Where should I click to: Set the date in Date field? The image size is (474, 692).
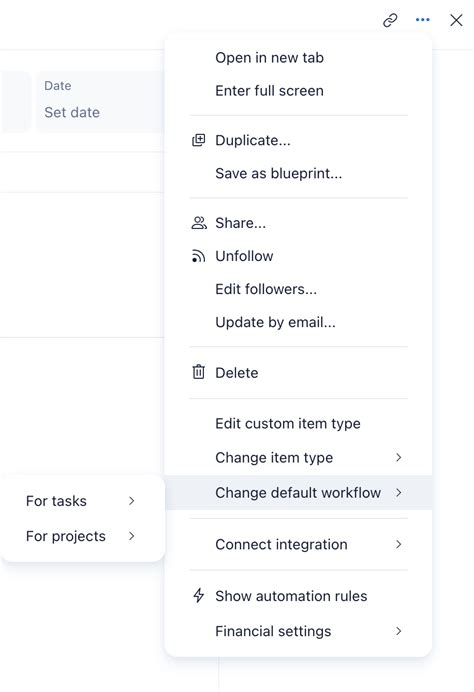click(x=72, y=113)
